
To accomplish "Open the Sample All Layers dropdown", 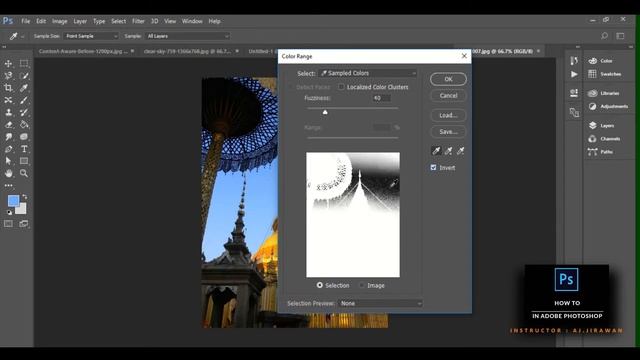I will point(187,36).
